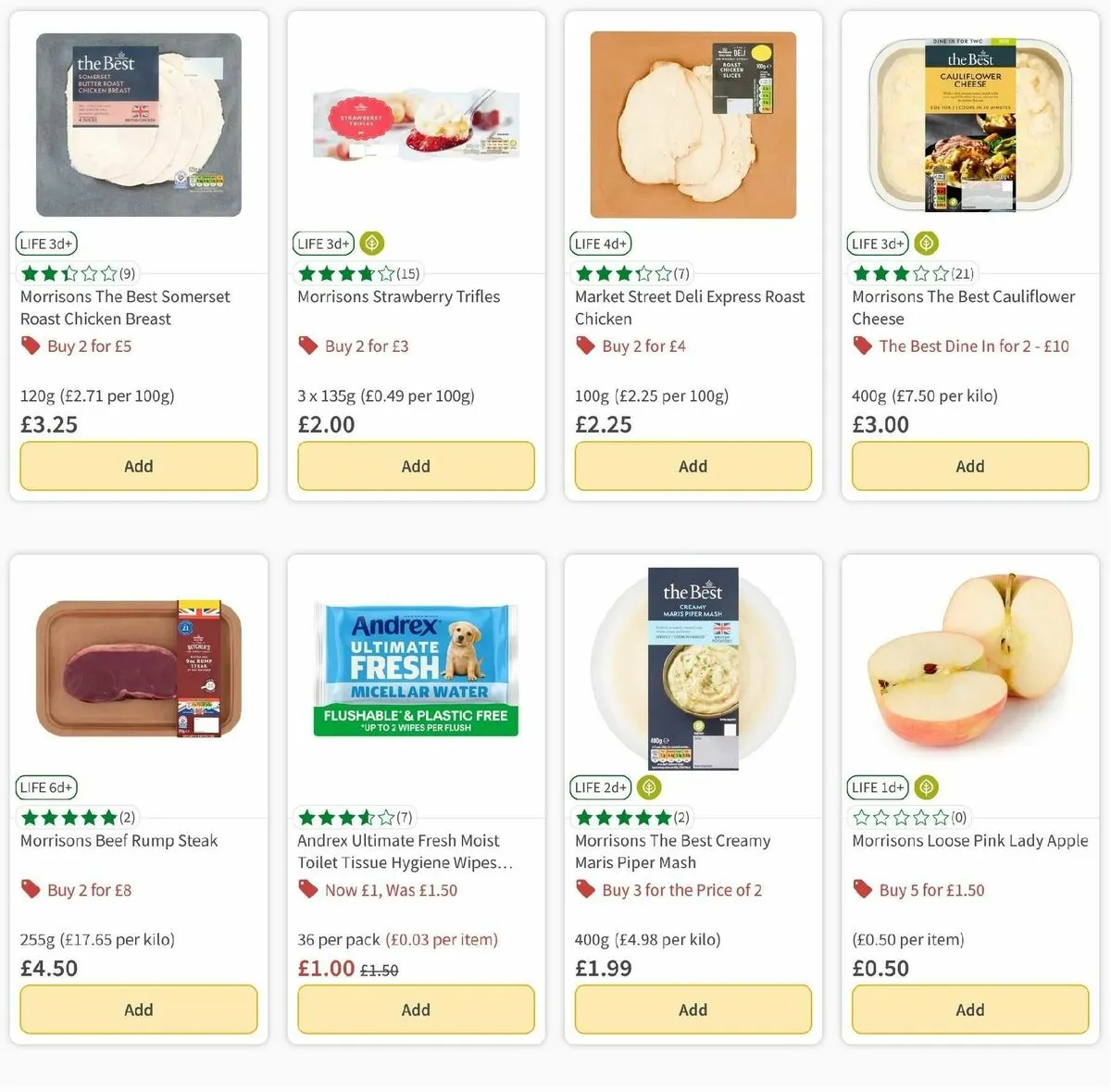This screenshot has width=1111, height=1092.
Task: Add Deli Express Roast Chicken to basket
Action: (x=693, y=466)
